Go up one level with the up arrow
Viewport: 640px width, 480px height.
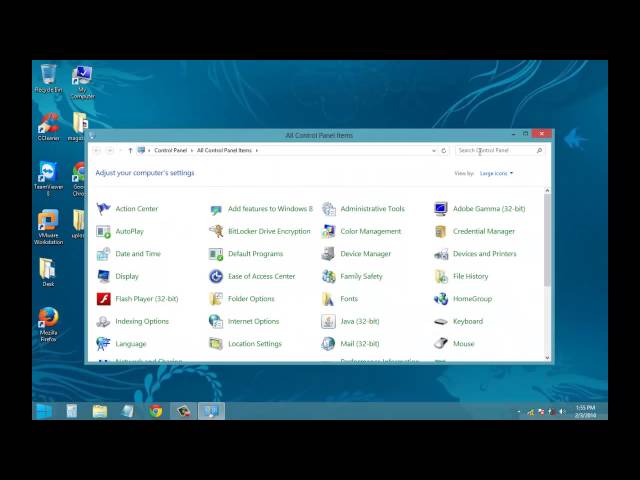pyautogui.click(x=130, y=151)
